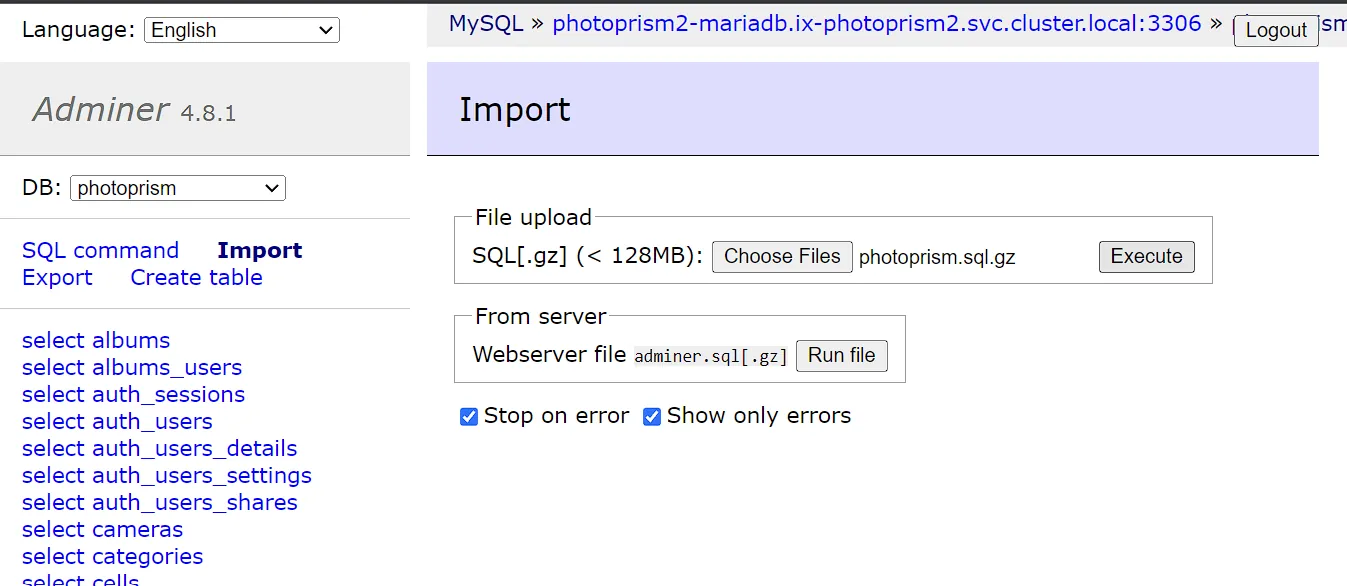Screen dimensions: 1347x586
Task: Disable the Show only errors checkbox
Action: point(652,416)
